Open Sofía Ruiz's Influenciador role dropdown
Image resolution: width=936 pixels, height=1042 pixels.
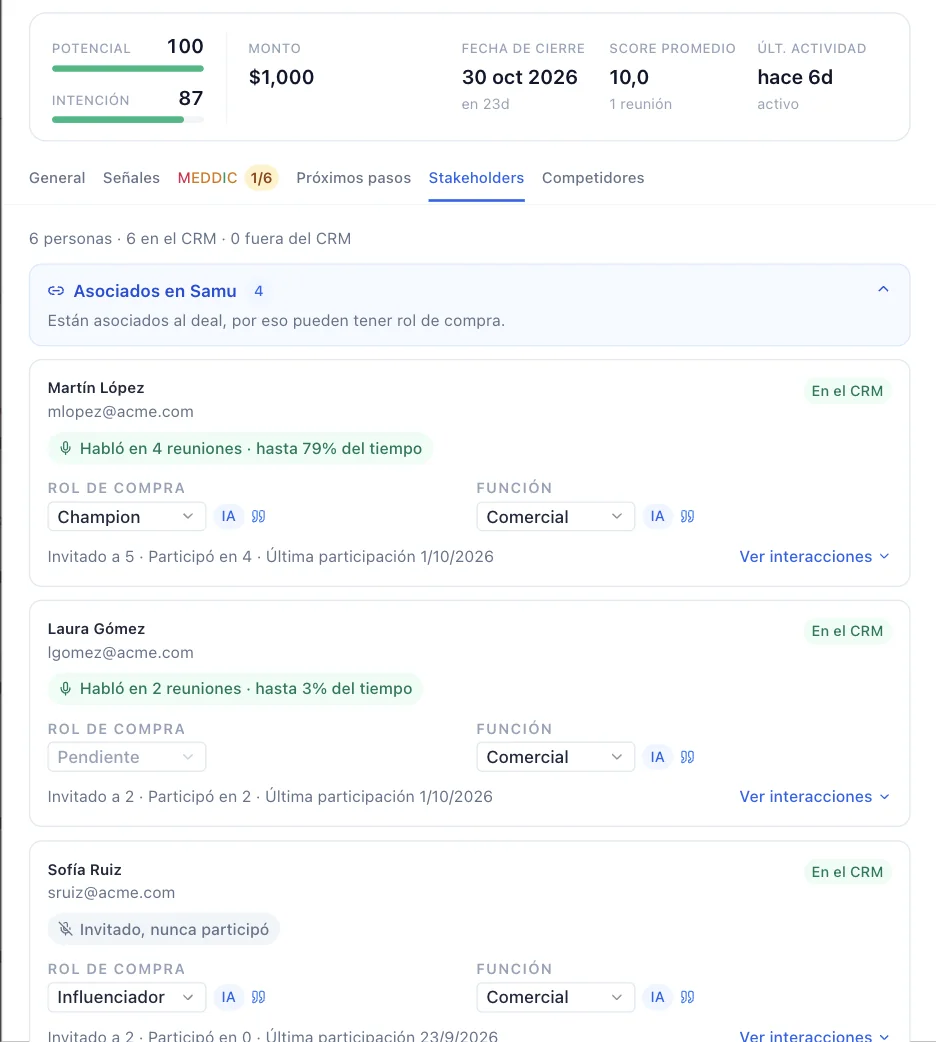click(x=126, y=997)
